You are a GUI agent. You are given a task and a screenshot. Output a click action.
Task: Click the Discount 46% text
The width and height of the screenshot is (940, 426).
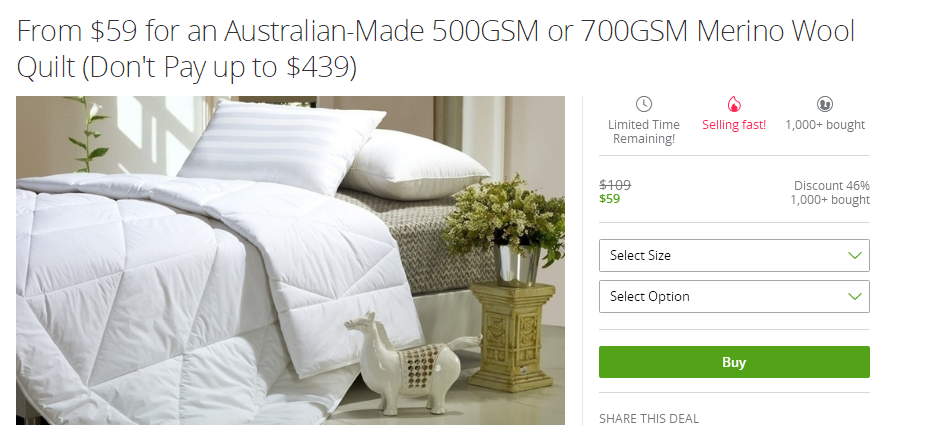point(831,185)
